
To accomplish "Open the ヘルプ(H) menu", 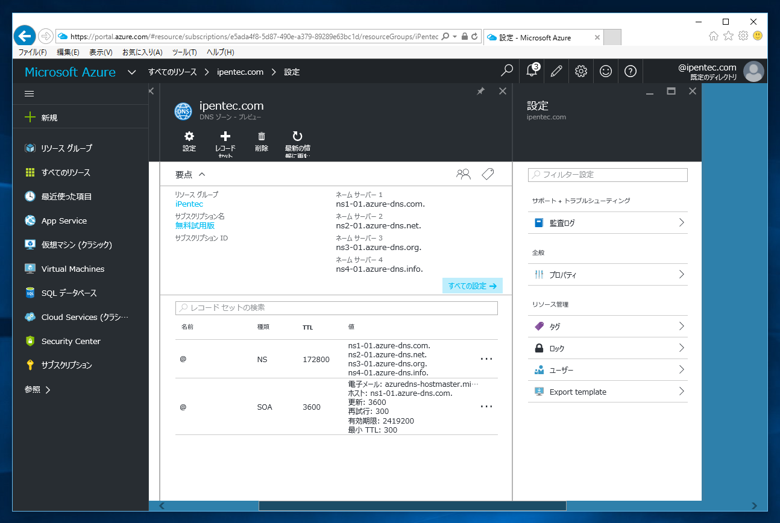I will (x=220, y=52).
